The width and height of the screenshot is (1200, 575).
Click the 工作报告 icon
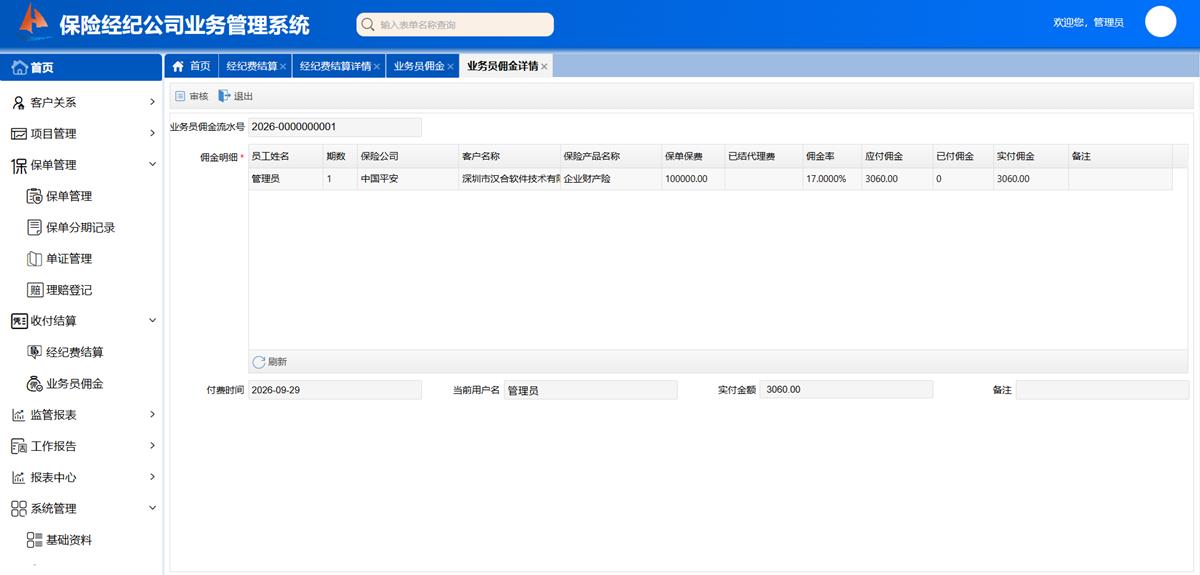pos(19,446)
